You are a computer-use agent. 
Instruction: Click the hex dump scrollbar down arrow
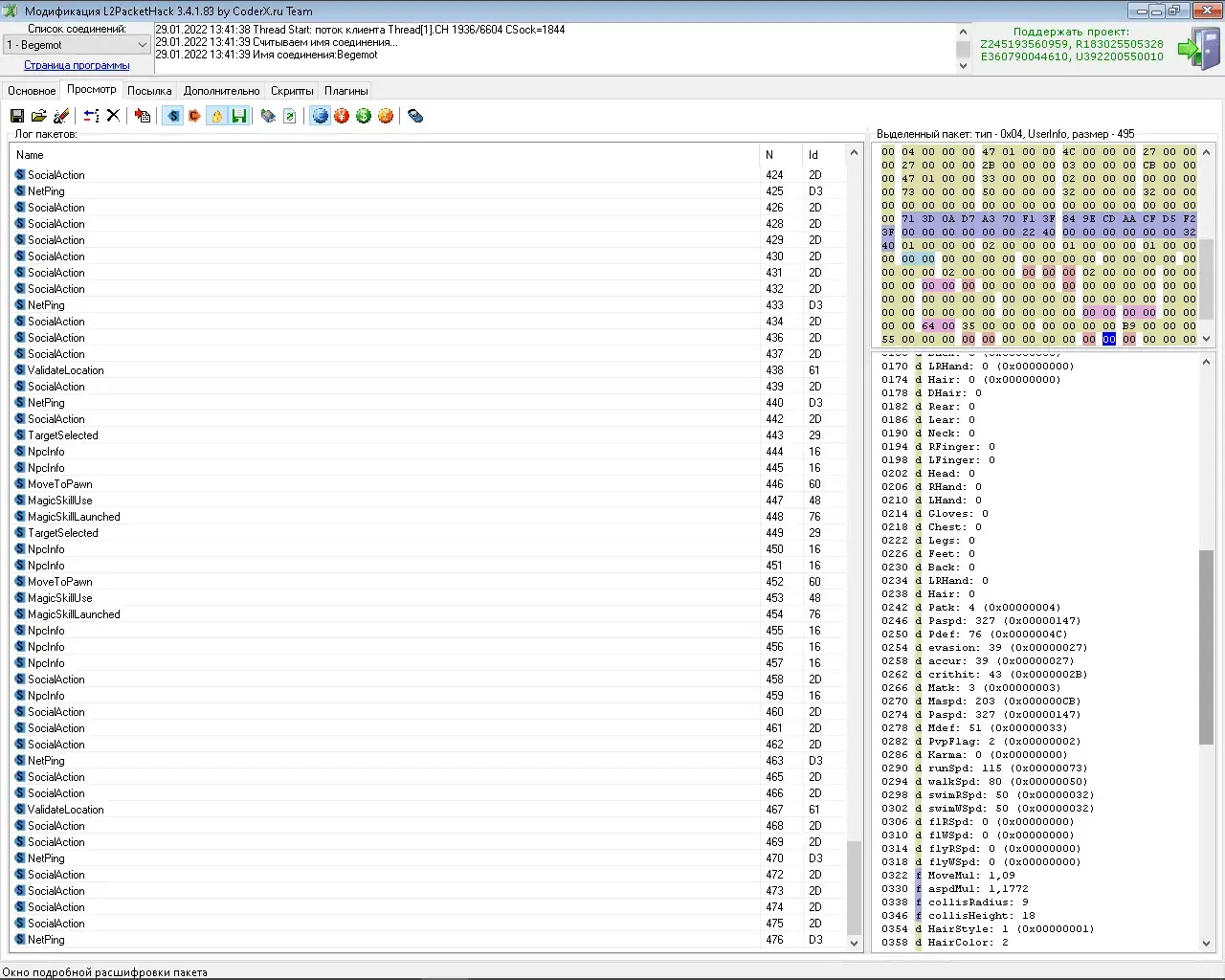click(1206, 339)
